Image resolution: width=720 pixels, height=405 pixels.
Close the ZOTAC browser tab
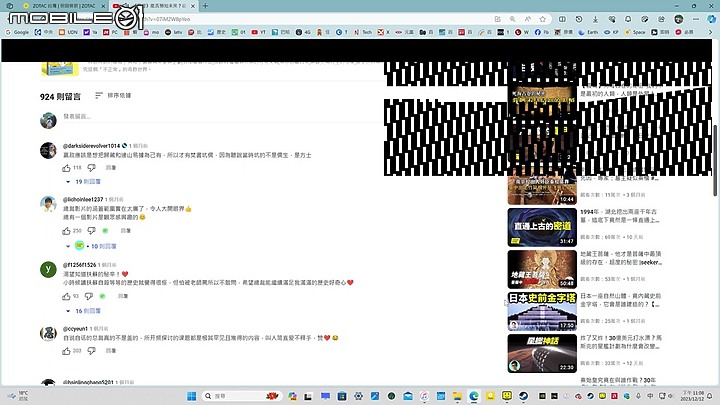point(103,6)
